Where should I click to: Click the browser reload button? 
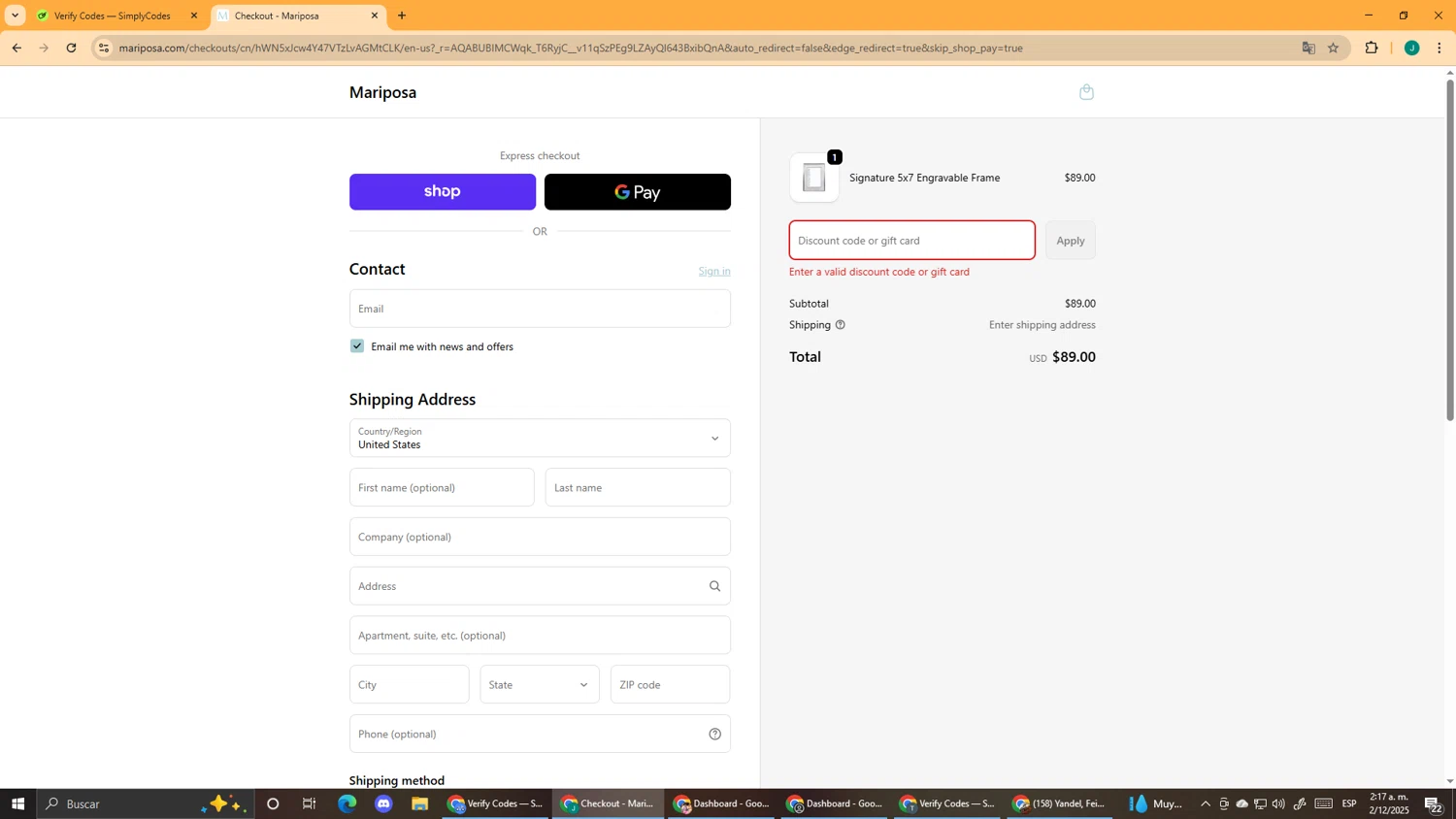click(71, 48)
